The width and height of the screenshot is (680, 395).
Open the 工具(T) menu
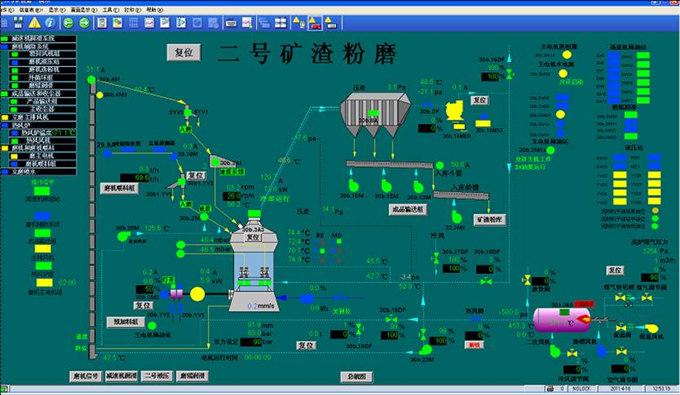click(x=111, y=10)
